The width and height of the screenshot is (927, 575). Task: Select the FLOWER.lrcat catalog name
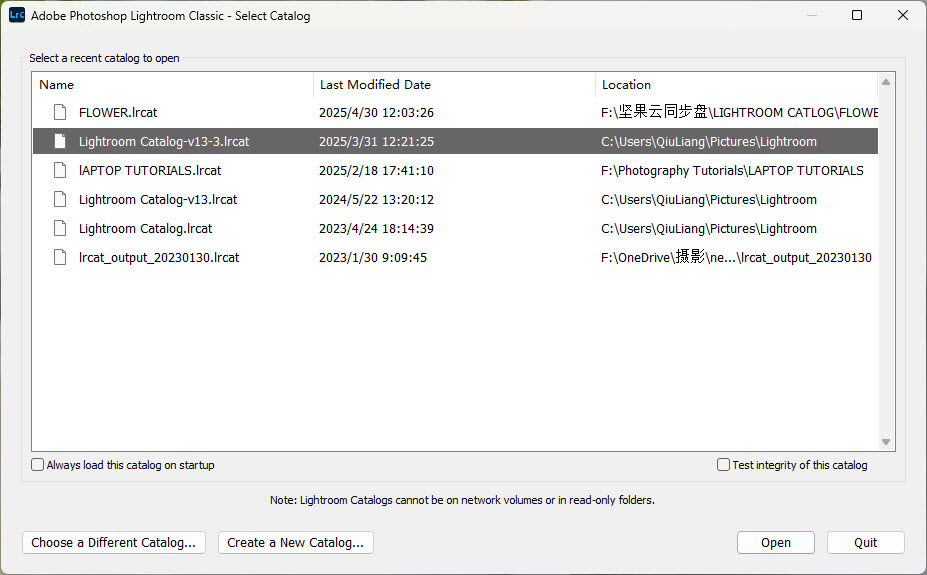118,112
